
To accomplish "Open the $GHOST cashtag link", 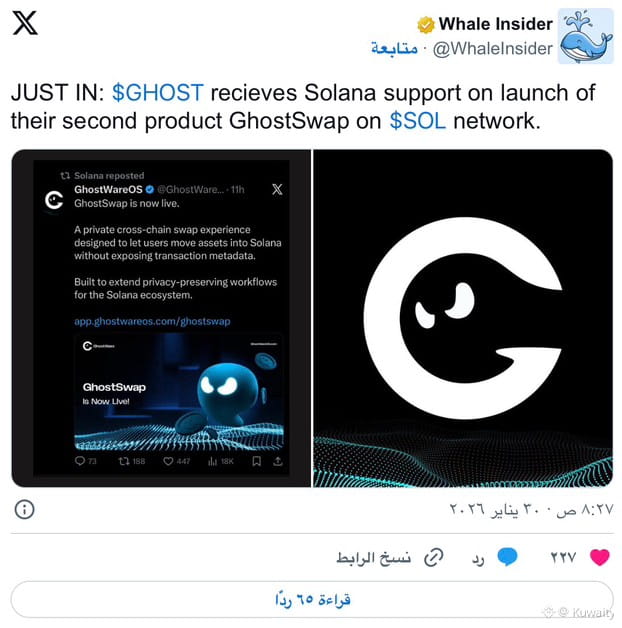I will (x=158, y=93).
